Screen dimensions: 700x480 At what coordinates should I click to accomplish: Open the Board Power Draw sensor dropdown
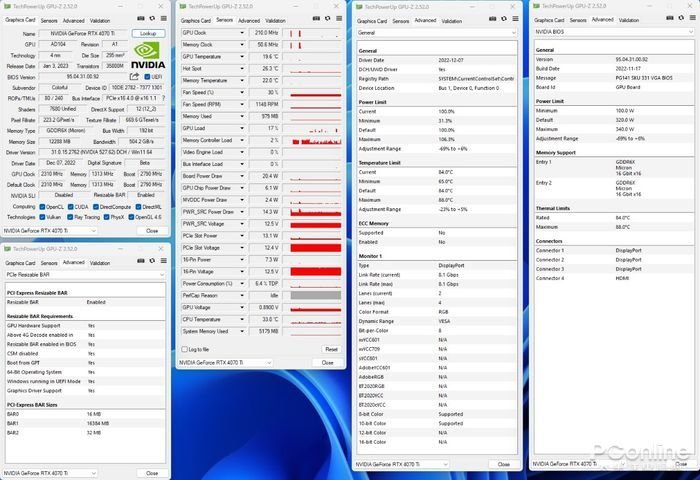242,176
